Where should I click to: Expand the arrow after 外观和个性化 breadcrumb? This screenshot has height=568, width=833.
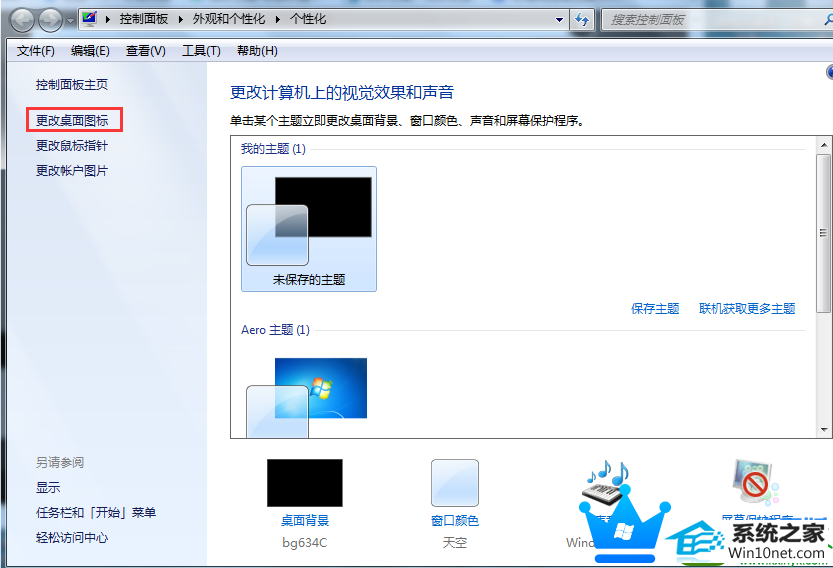point(277,20)
